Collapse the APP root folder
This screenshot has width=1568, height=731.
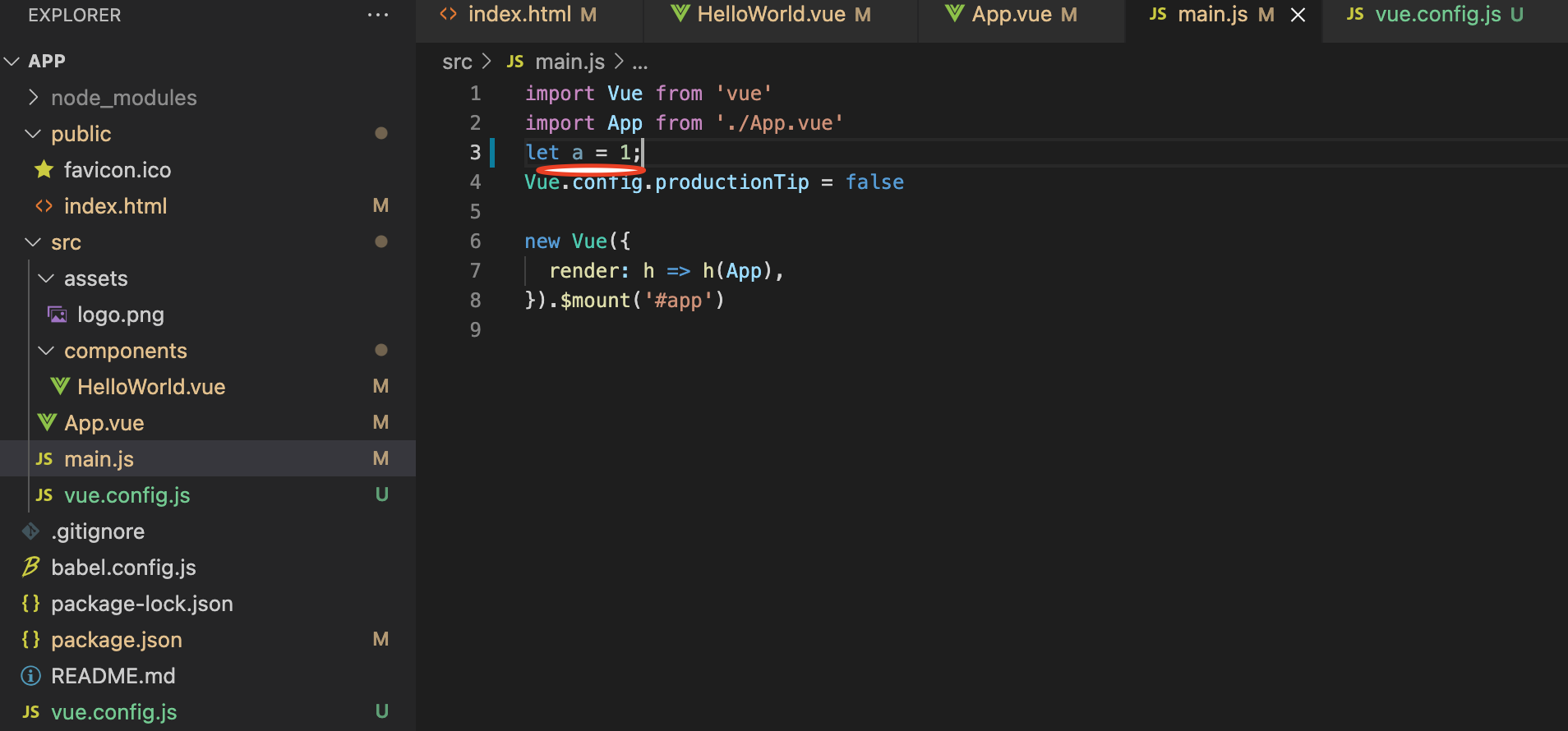[x=12, y=62]
